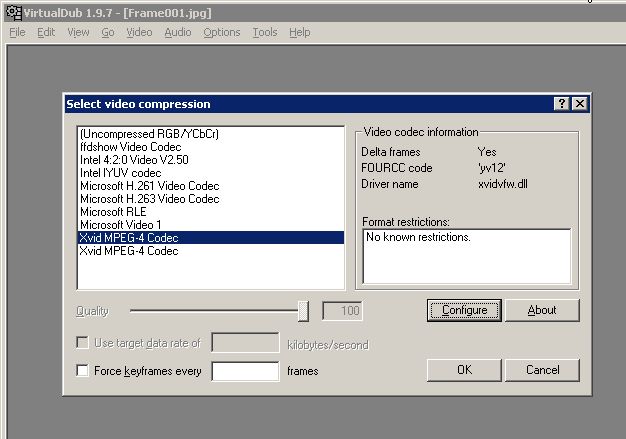Select Microsoft H.261 Video Codec
This screenshot has width=626, height=439.
[x=211, y=186]
